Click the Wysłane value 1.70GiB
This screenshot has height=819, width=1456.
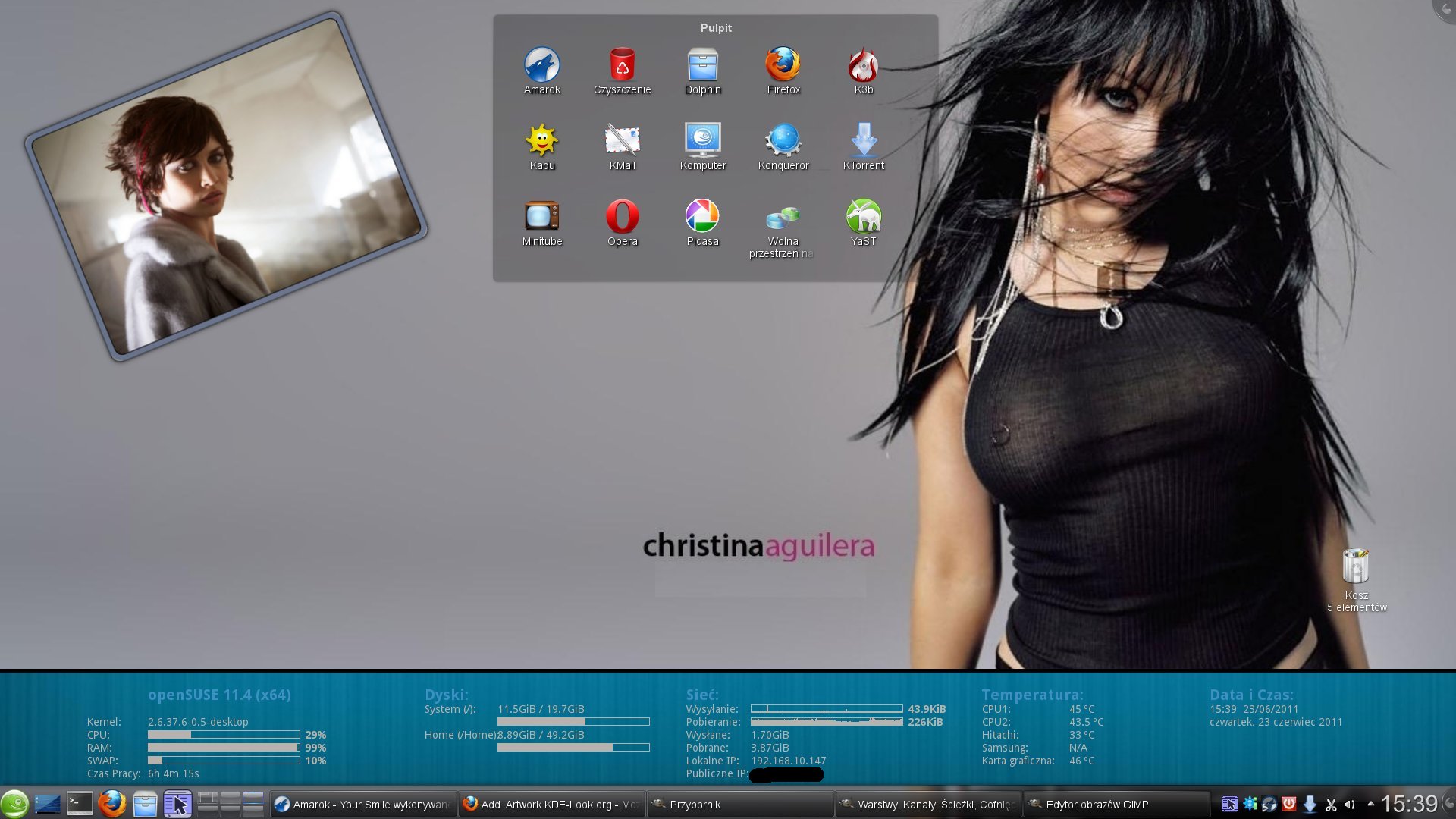770,735
